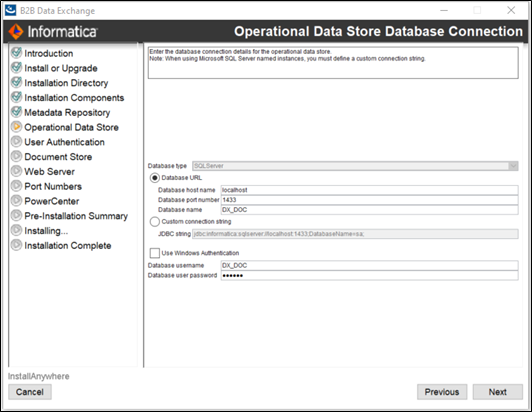
Task: Cancel the installation
Action: tap(30, 392)
